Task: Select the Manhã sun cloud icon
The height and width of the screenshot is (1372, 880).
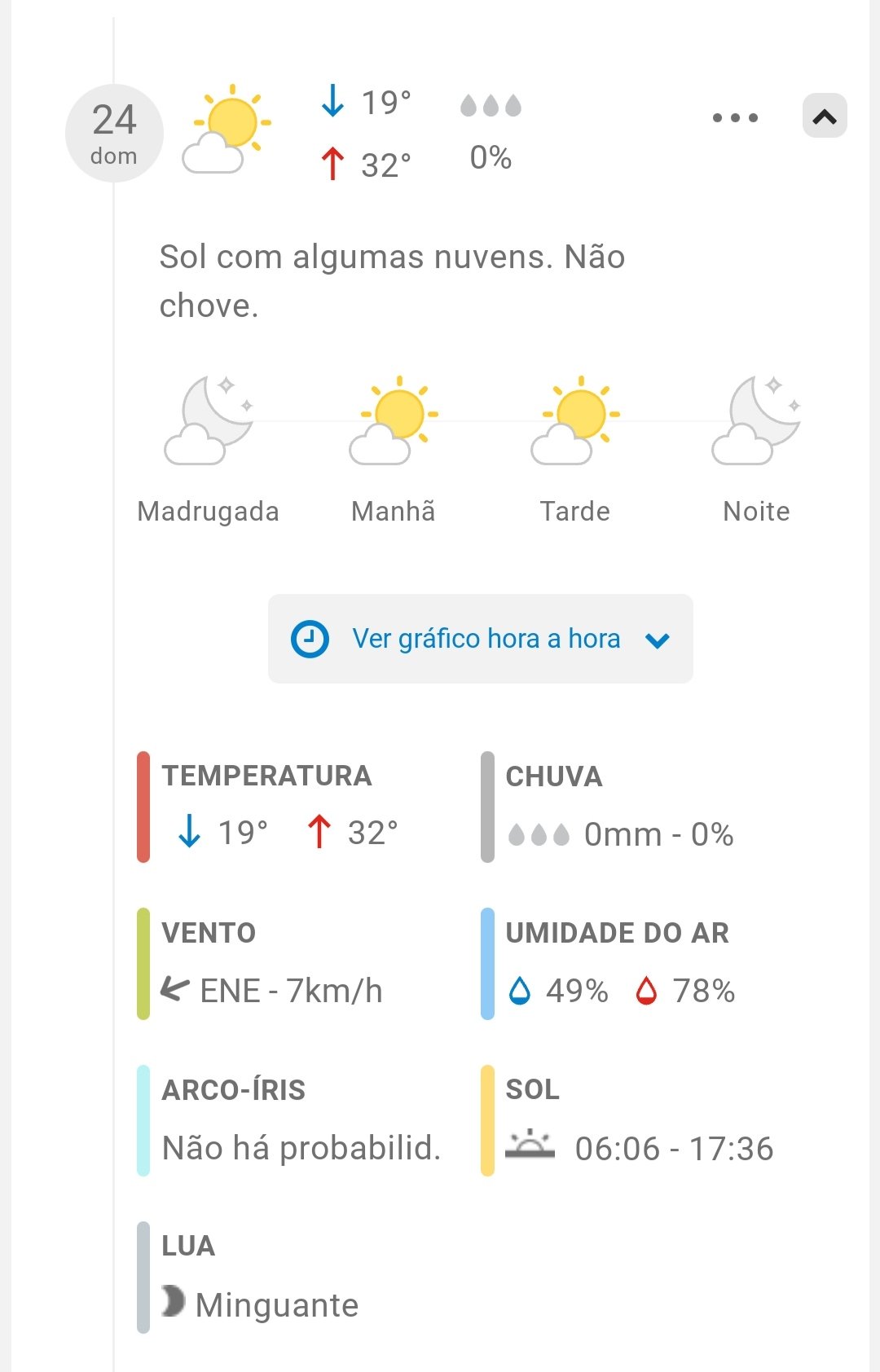Action: pyautogui.click(x=394, y=420)
